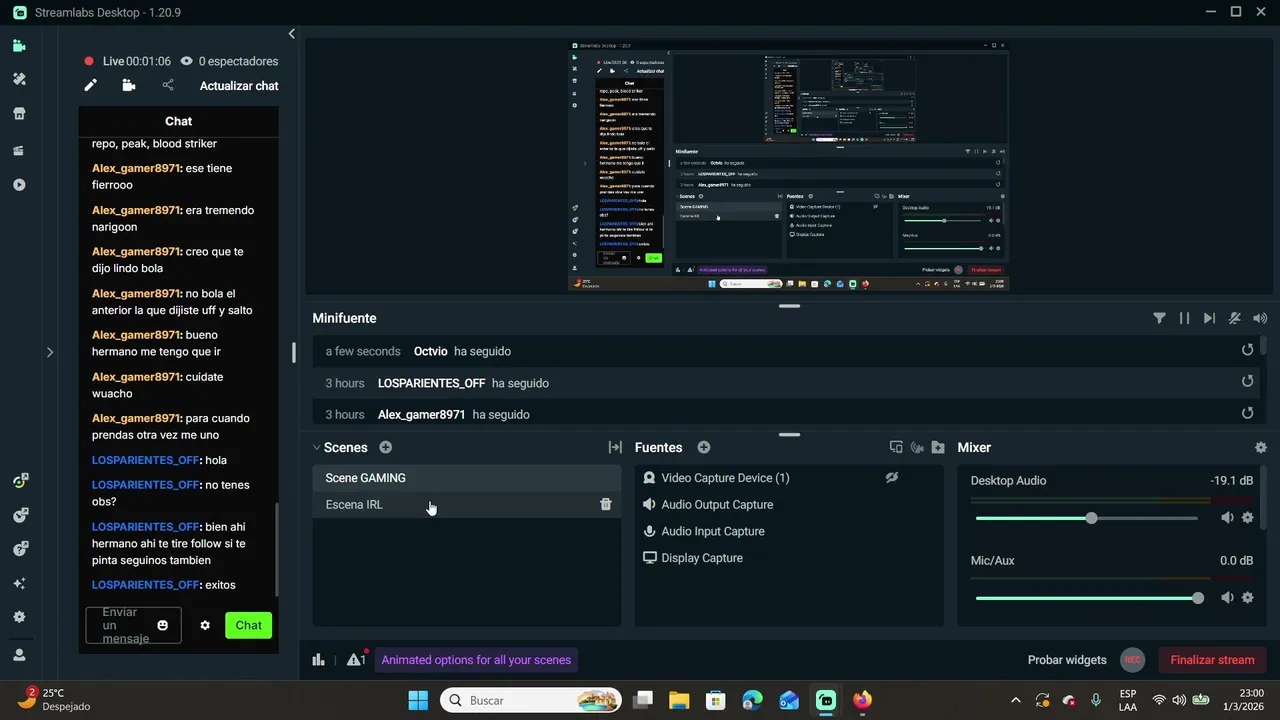Add a new source with plus icon
Viewport: 1280px width, 720px height.
point(704,448)
